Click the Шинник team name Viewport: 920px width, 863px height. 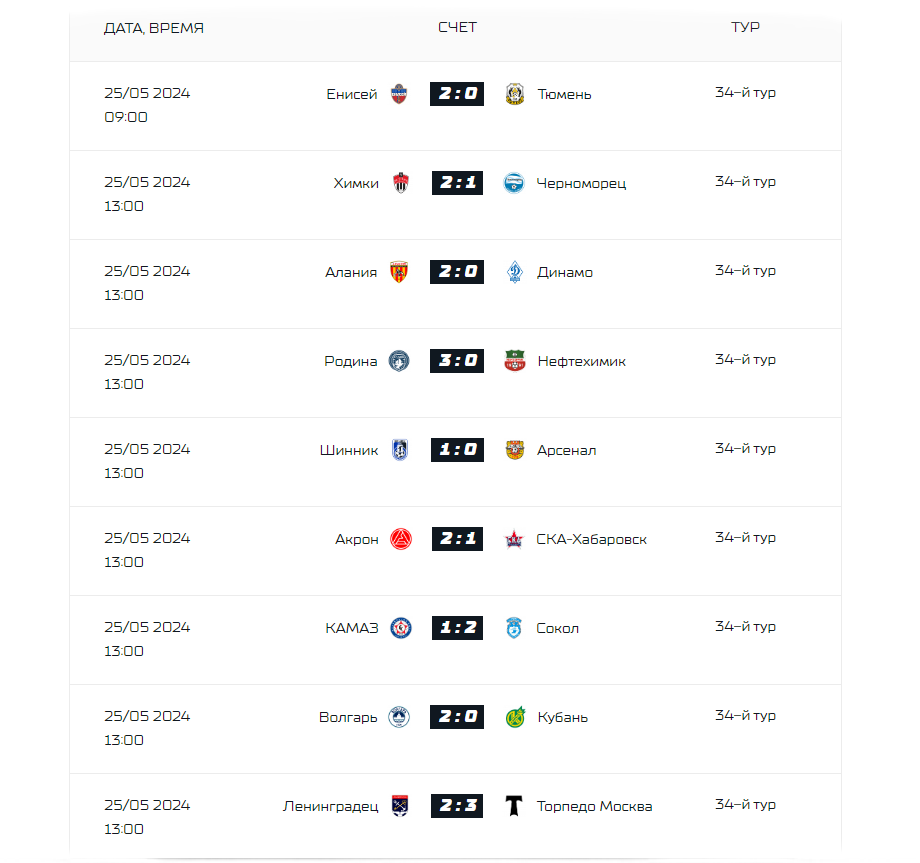349,450
